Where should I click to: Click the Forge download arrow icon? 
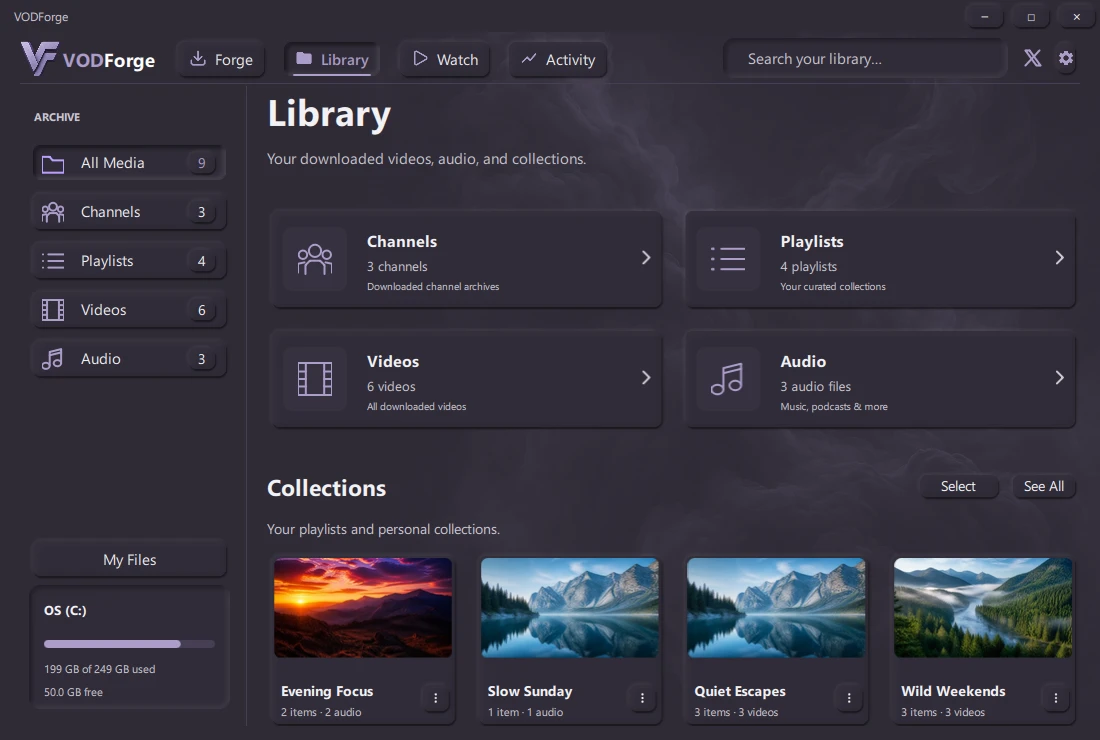coord(198,58)
